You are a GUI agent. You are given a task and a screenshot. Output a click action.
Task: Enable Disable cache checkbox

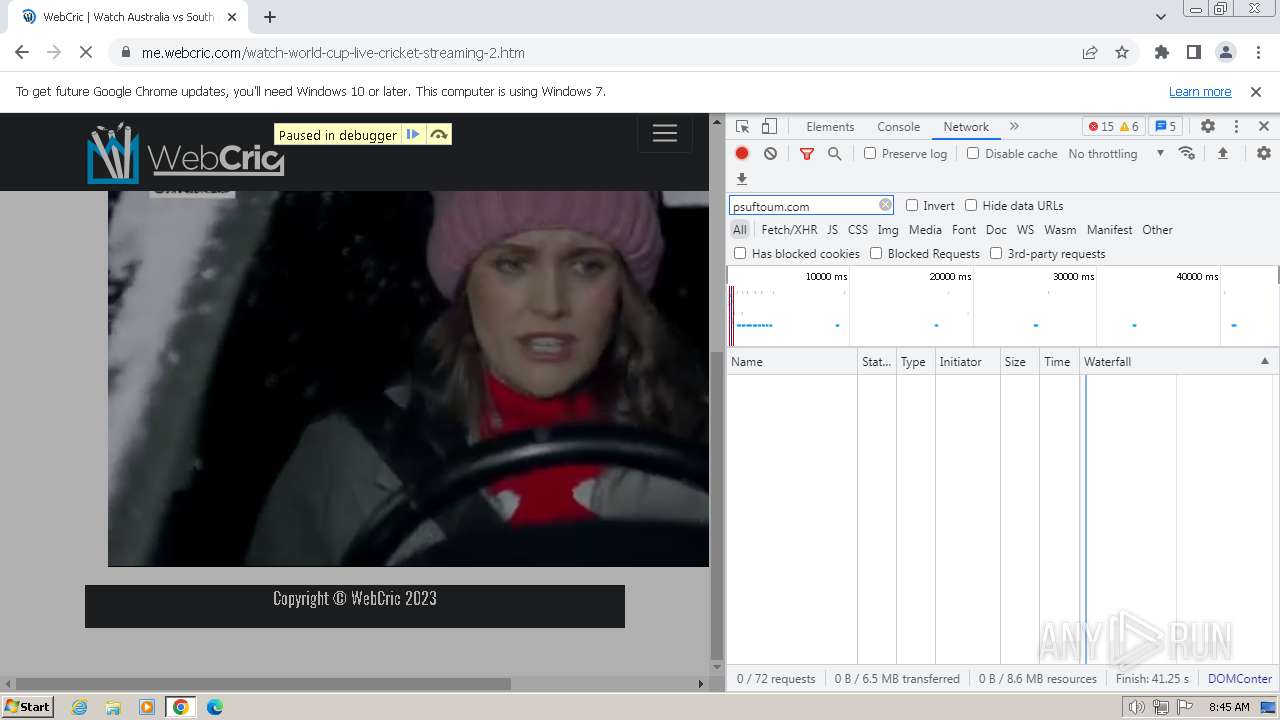click(973, 153)
